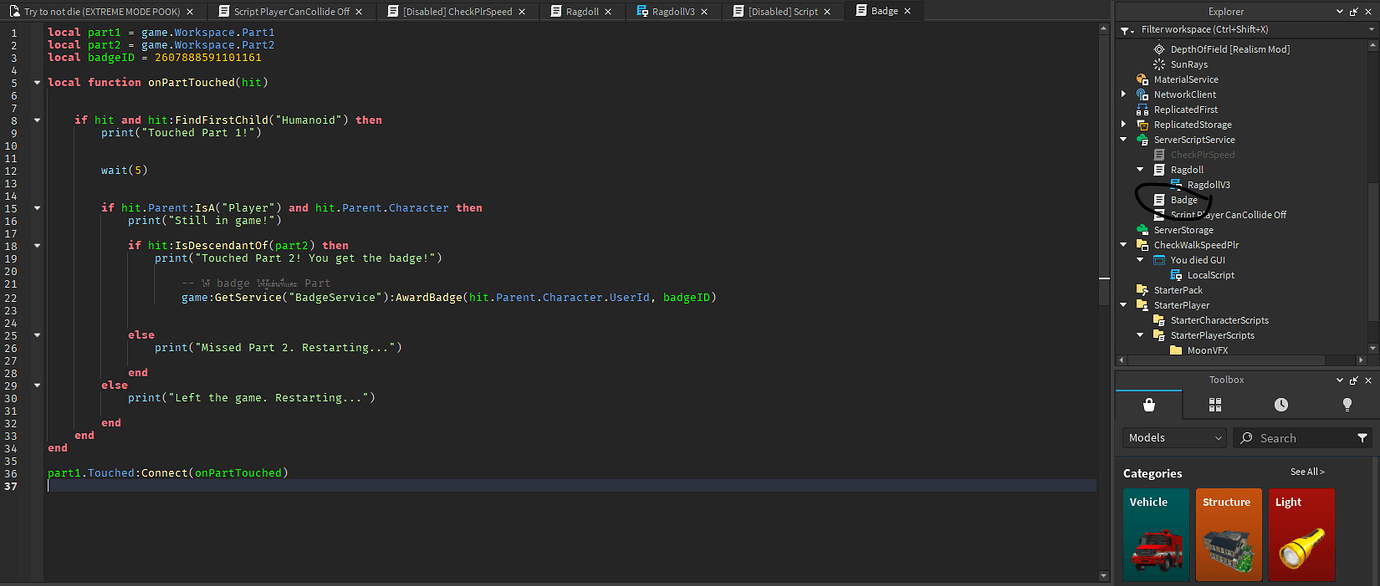The image size is (1380, 586).
Task: Open the Toolbox Inventory tab icon
Action: [1214, 404]
